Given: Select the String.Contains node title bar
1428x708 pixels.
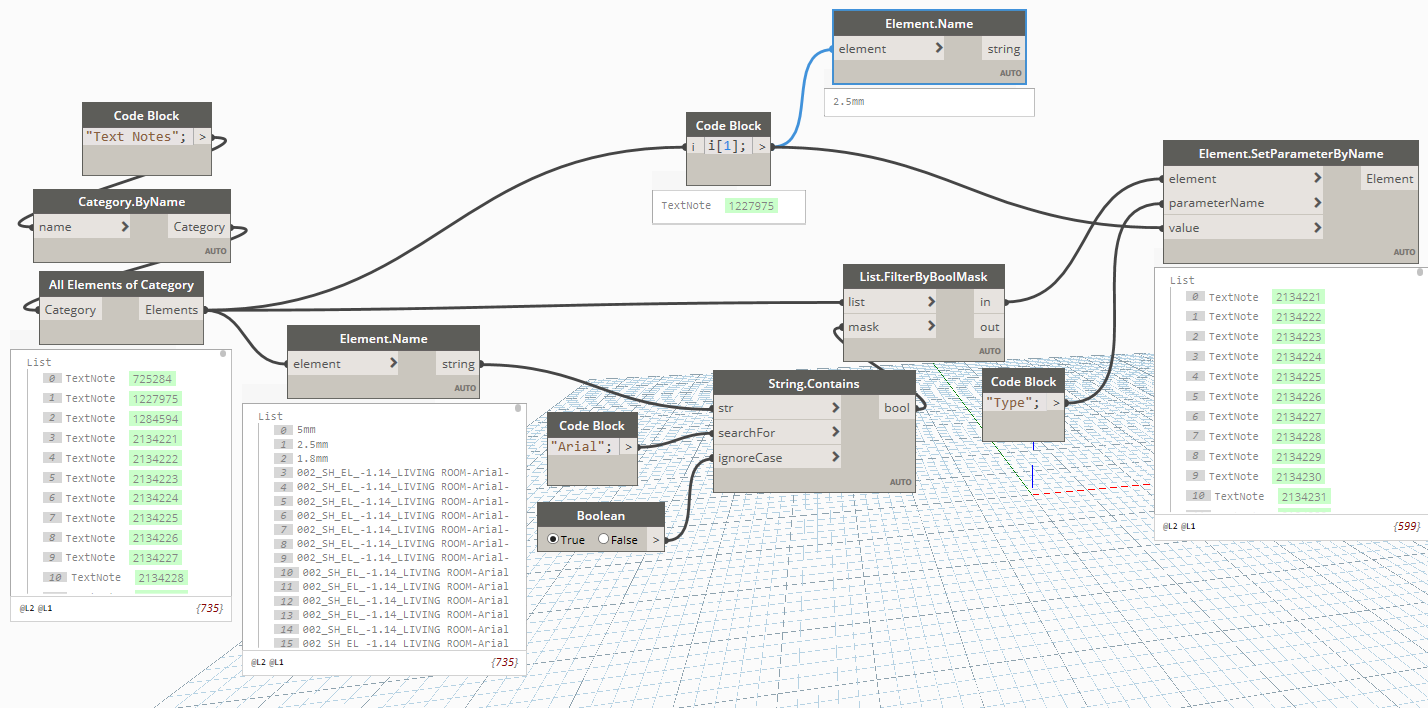Looking at the screenshot, I should (814, 383).
